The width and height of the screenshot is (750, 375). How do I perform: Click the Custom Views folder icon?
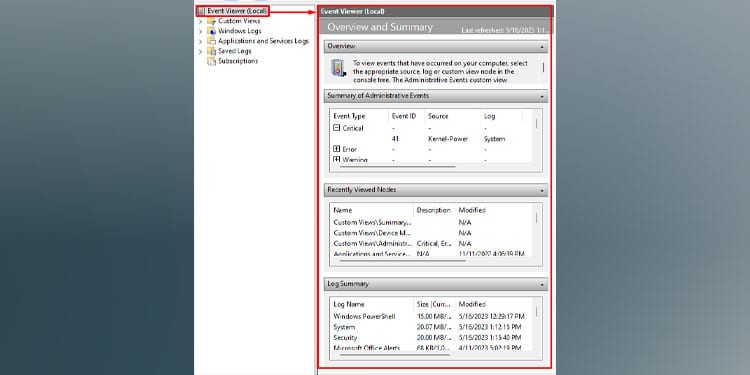click(x=211, y=21)
